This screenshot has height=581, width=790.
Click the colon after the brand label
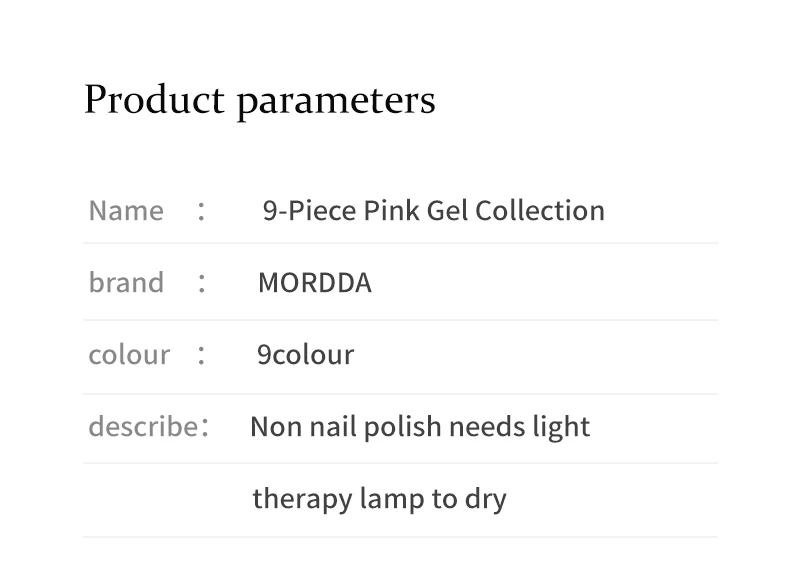pos(202,283)
